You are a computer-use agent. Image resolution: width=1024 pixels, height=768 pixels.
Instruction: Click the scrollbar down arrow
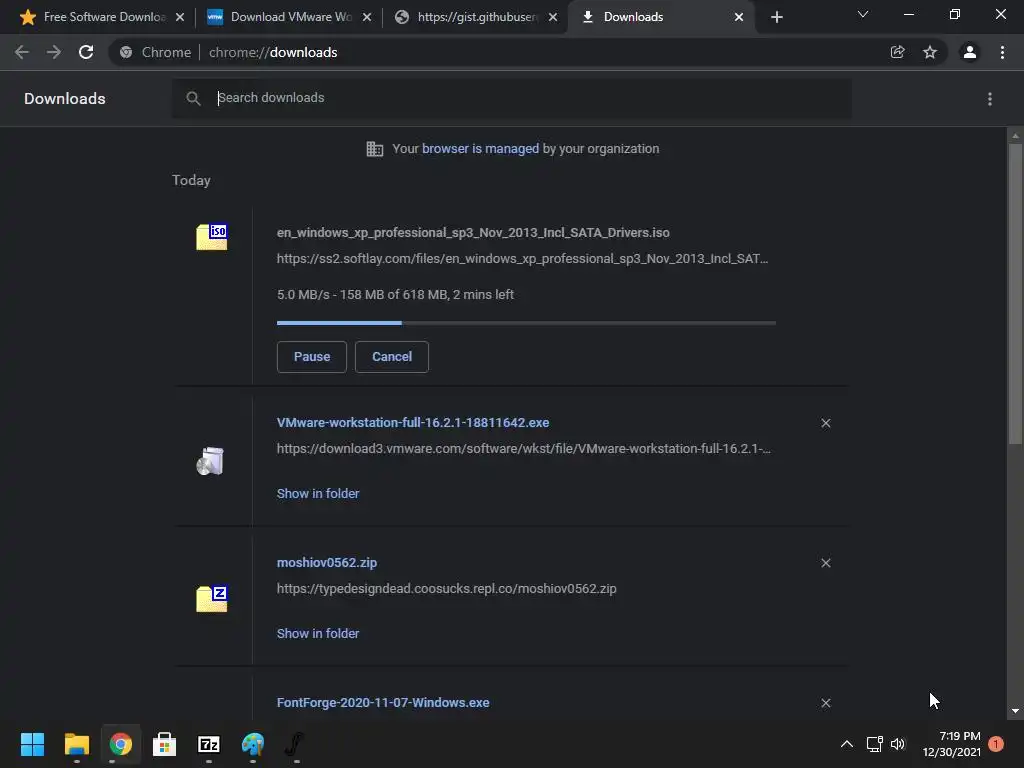1015,711
